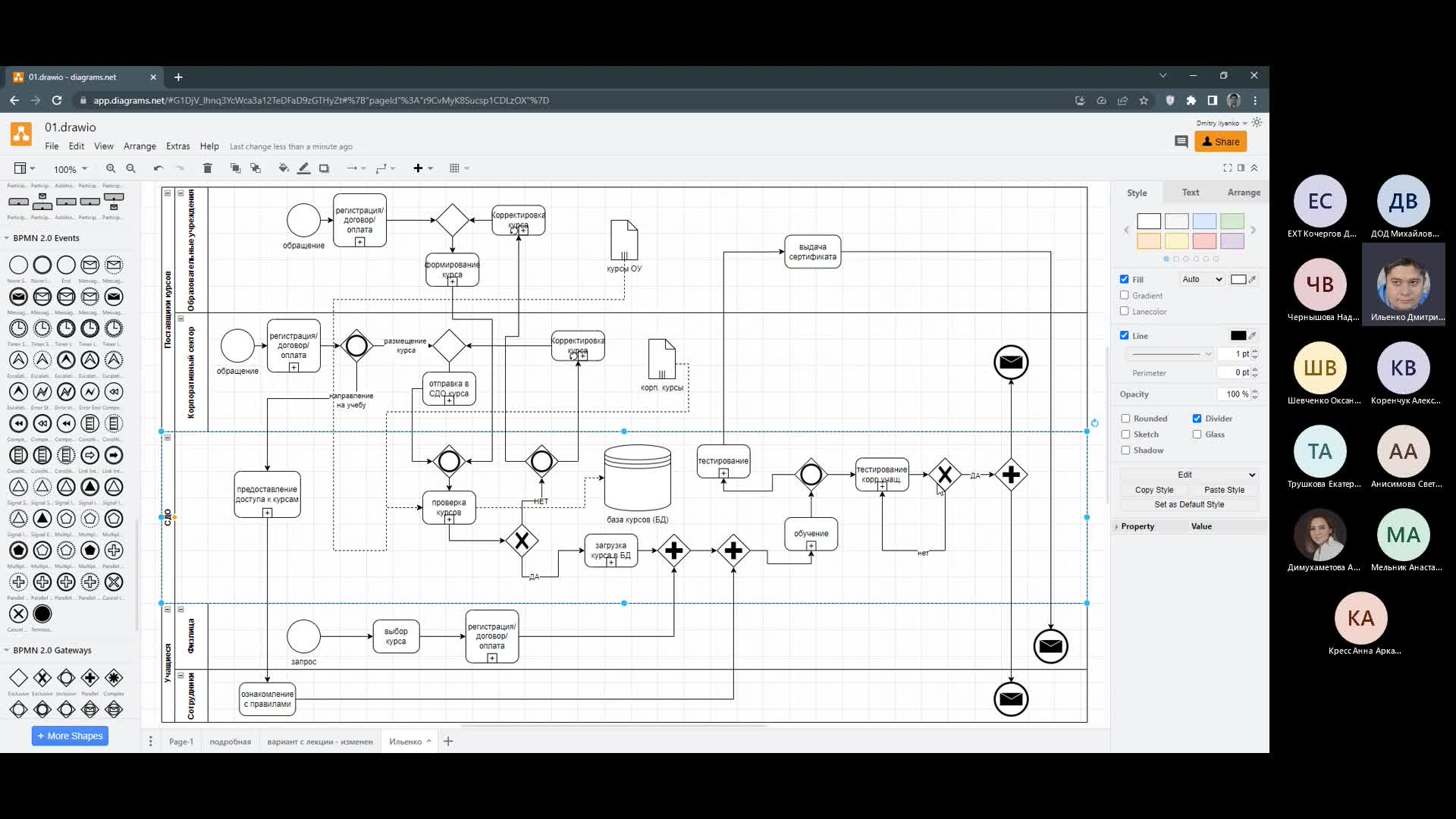Click the pages menu three-dot icon

150,741
